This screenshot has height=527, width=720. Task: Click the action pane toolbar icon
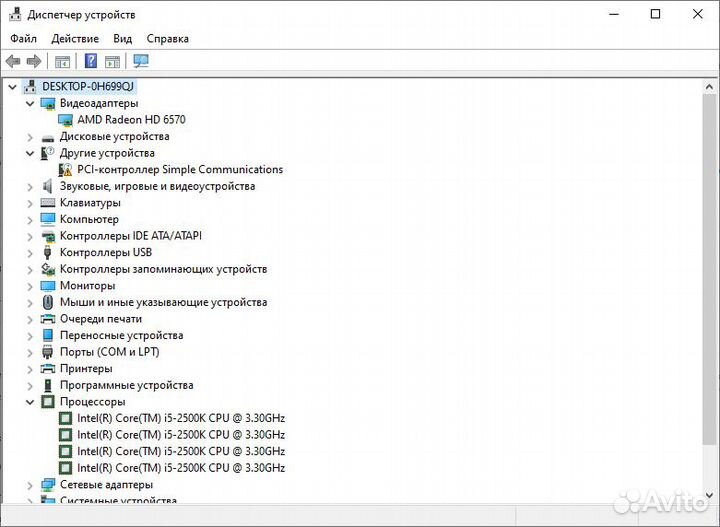click(112, 61)
